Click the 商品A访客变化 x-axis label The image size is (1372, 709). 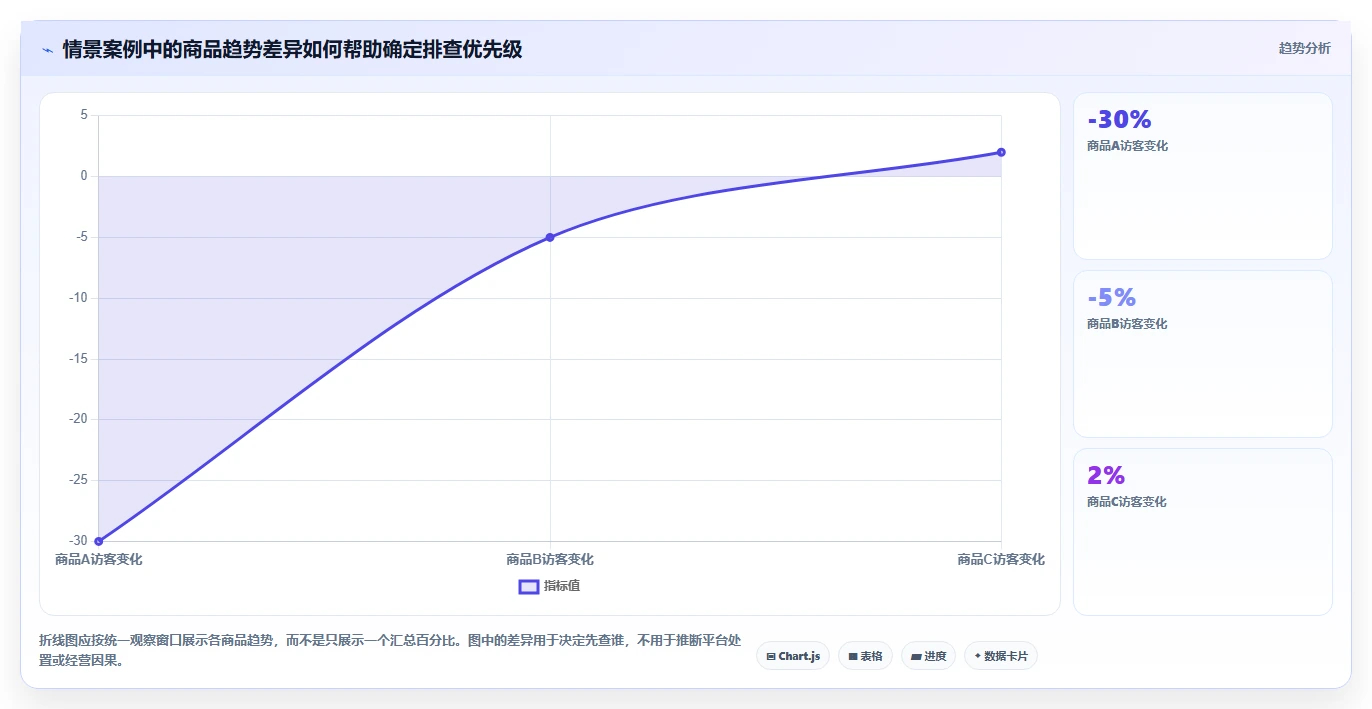[99, 560]
